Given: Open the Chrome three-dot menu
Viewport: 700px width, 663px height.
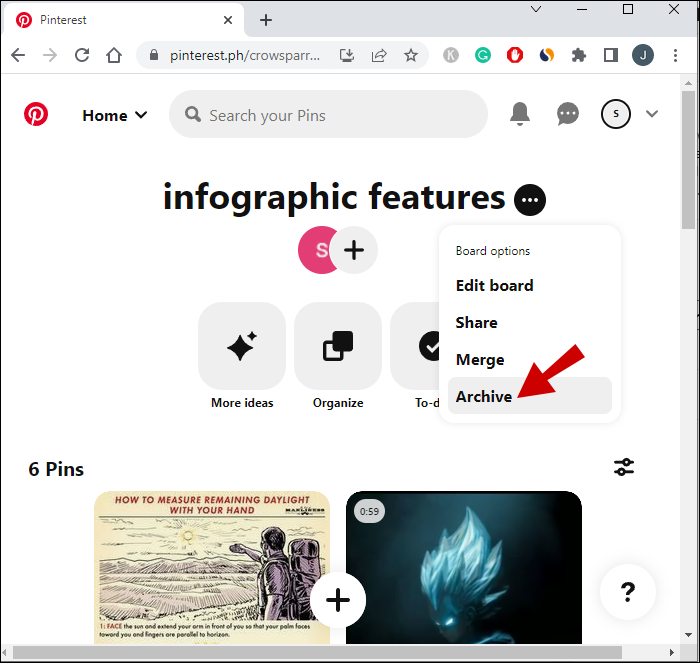Looking at the screenshot, I should coord(675,55).
